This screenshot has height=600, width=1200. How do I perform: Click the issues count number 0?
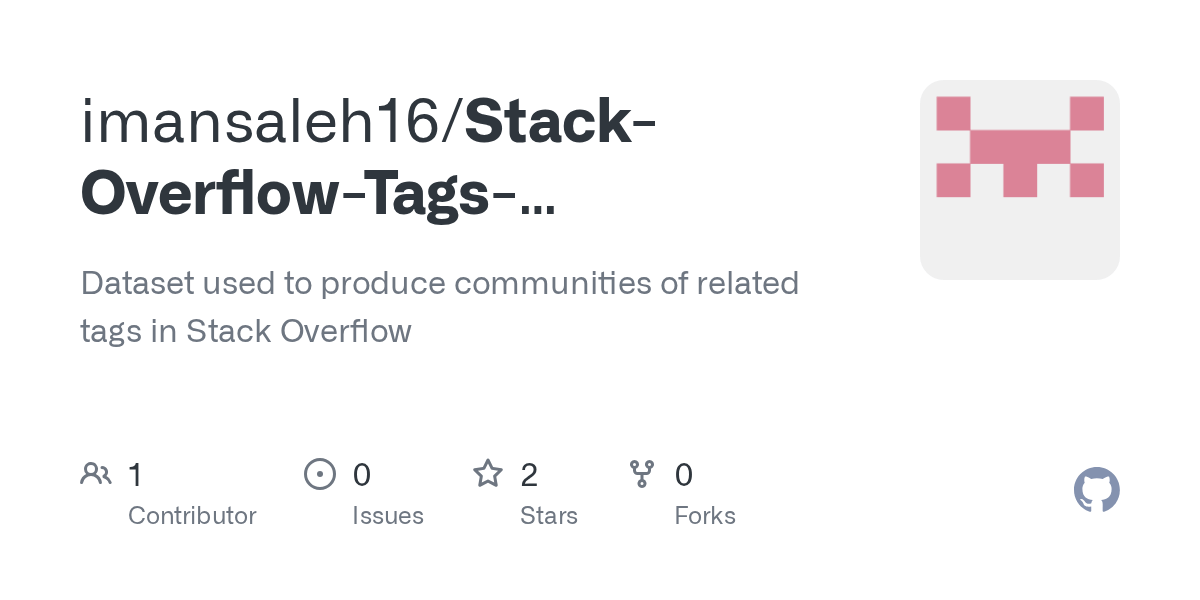point(362,474)
